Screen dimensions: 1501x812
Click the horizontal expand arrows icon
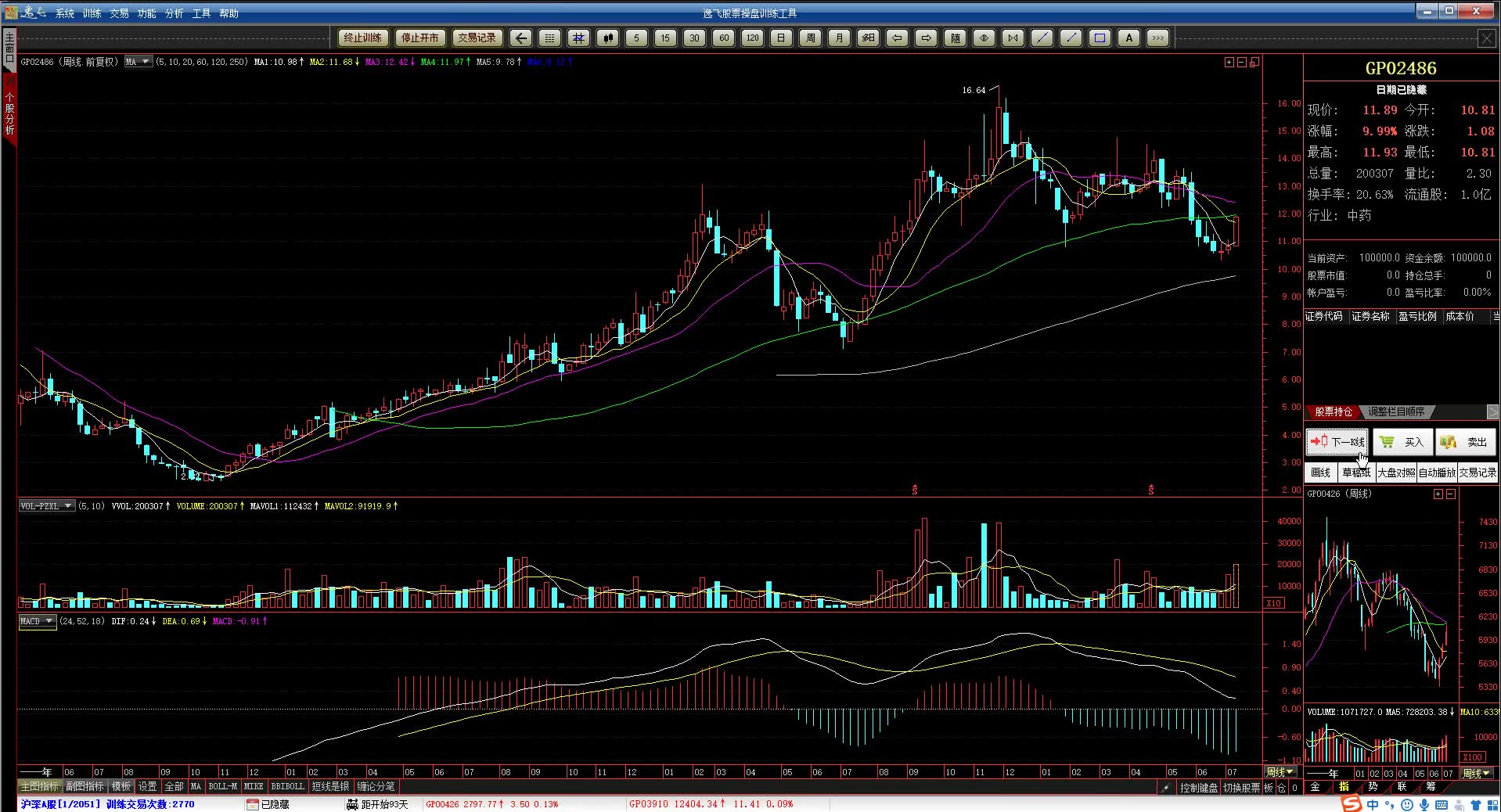click(984, 38)
